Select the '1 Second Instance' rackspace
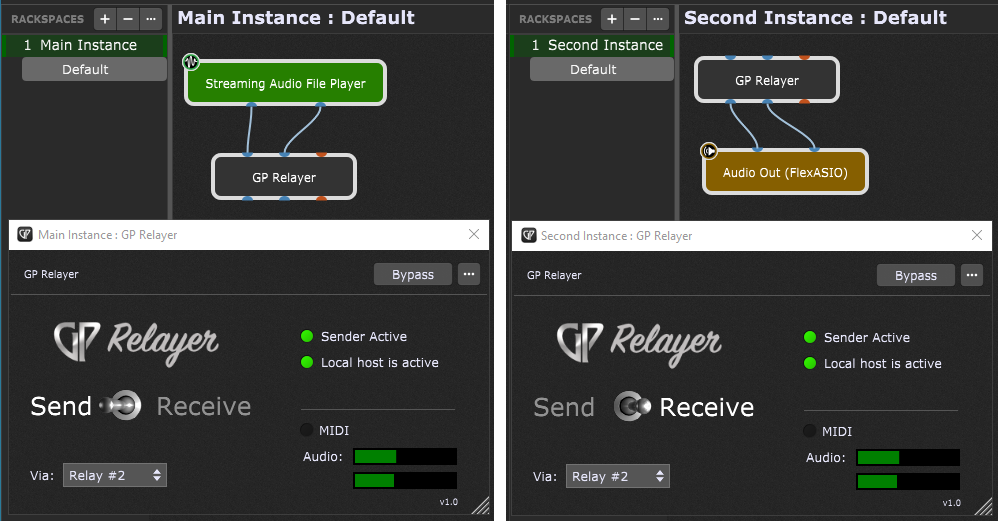The height and width of the screenshot is (521, 998). coord(593,45)
